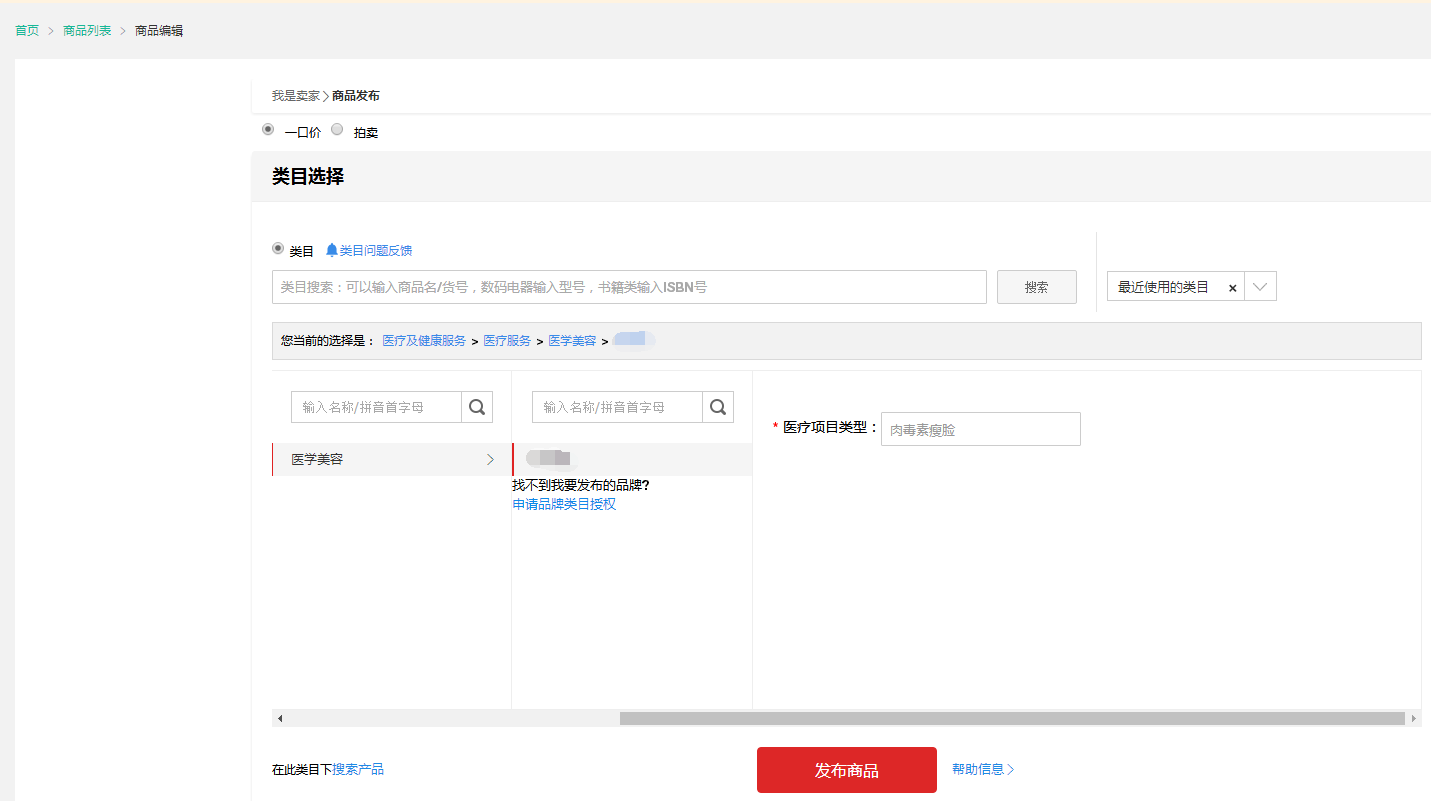Click the red 发布商品 button
The width and height of the screenshot is (1431, 801).
coord(847,770)
